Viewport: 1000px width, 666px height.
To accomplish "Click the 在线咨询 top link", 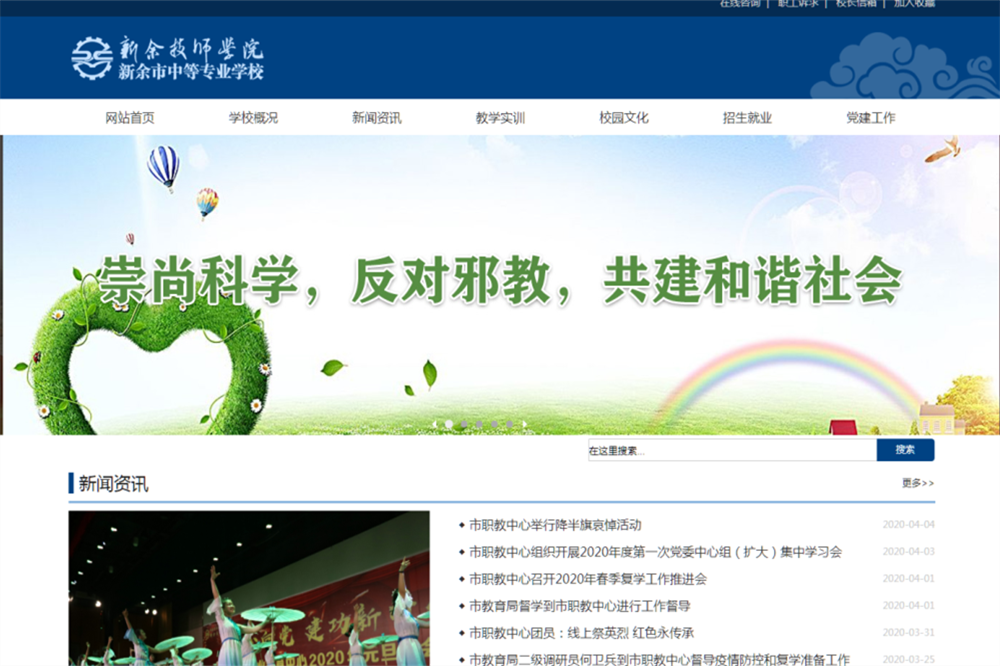I will point(740,4).
